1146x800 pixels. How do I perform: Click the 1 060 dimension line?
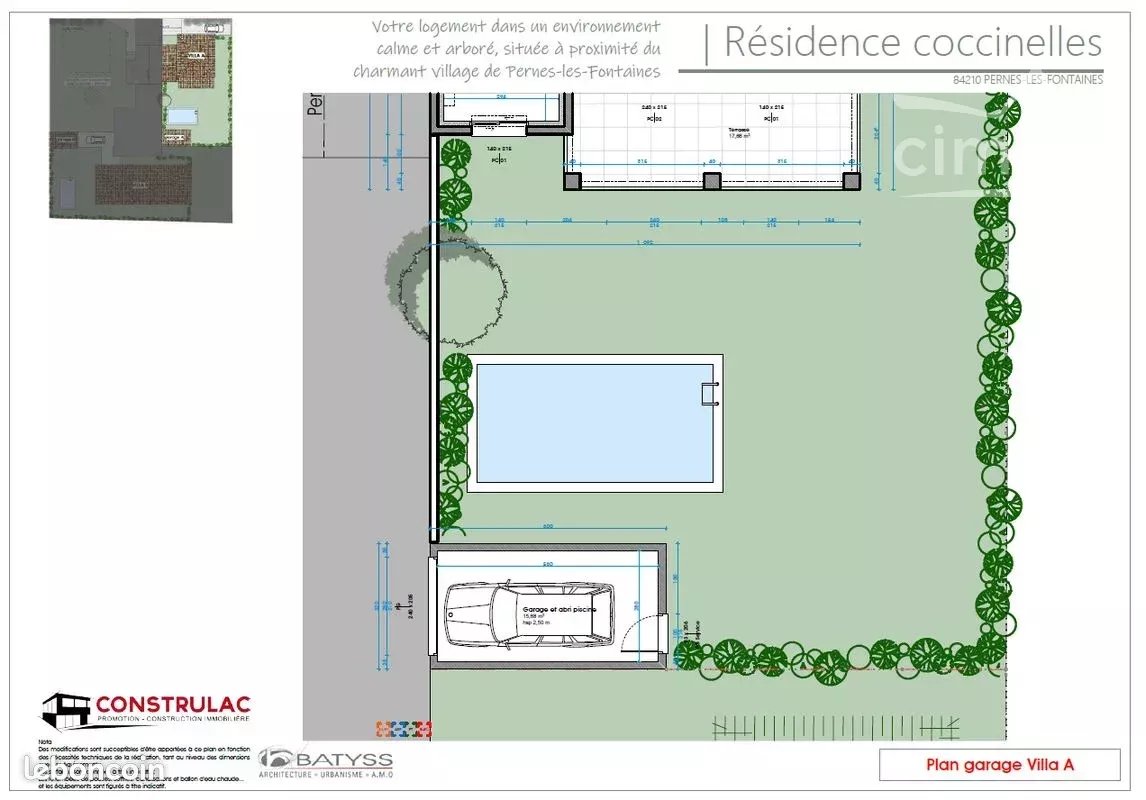(x=650, y=244)
